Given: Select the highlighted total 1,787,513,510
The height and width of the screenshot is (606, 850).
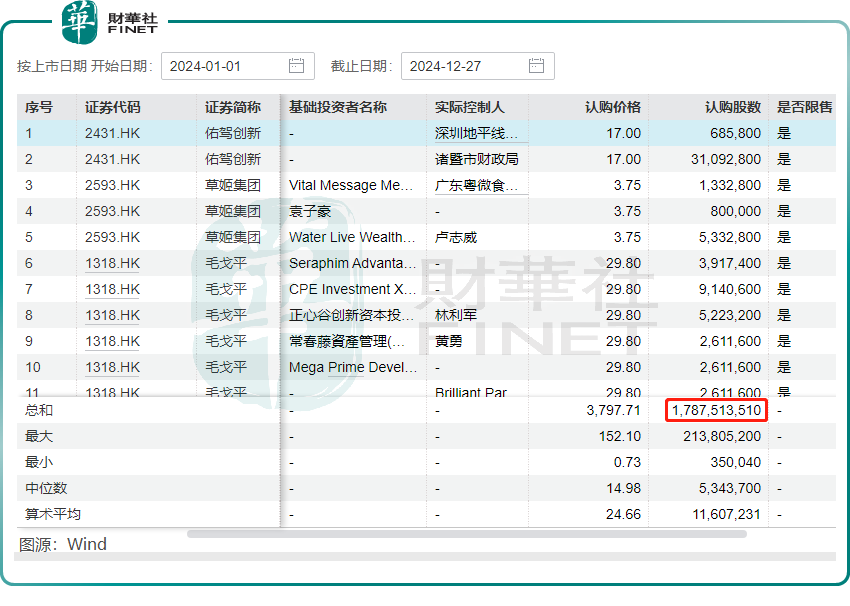Looking at the screenshot, I should coord(716,411).
